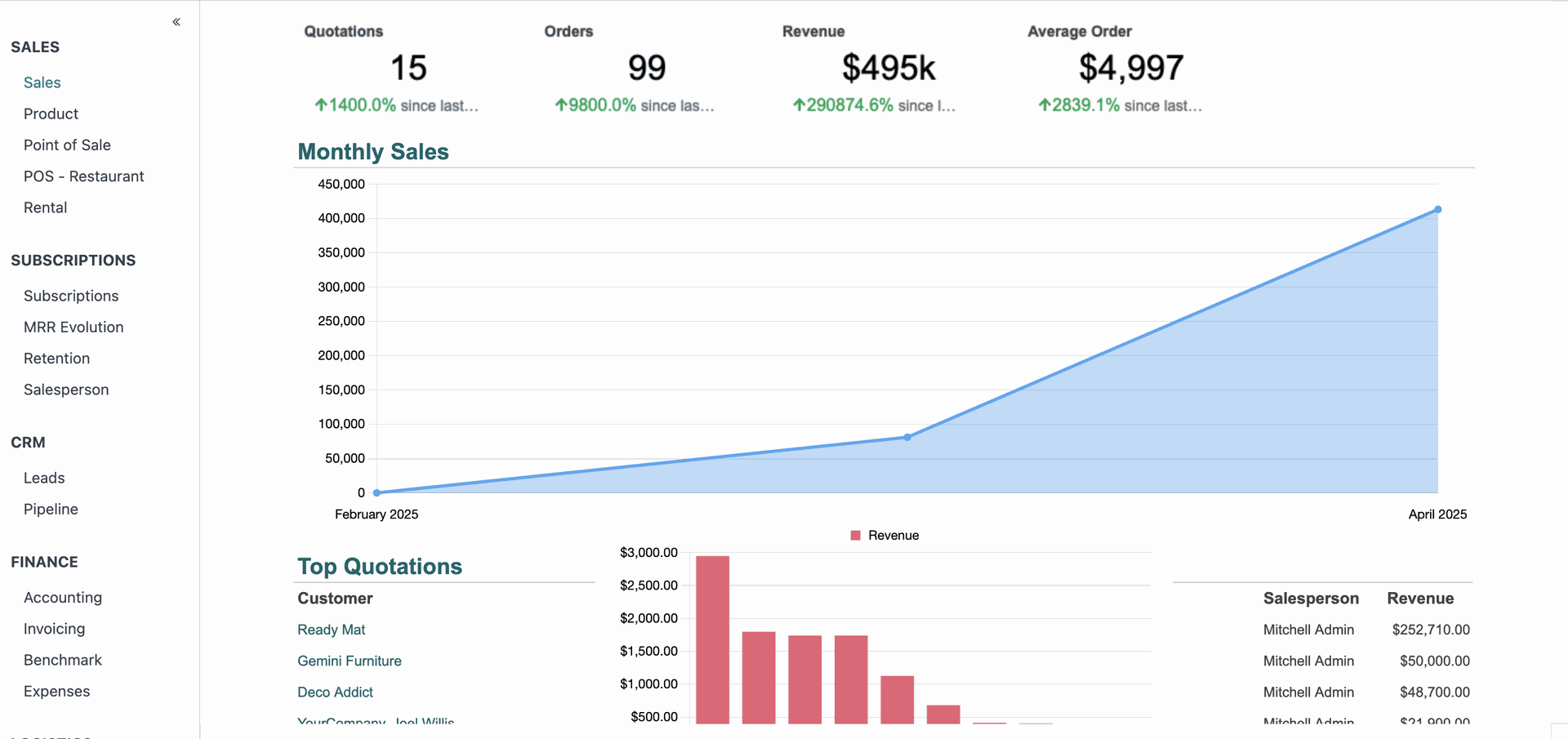
Task: Open the Point of Sale dashboard
Action: point(67,145)
